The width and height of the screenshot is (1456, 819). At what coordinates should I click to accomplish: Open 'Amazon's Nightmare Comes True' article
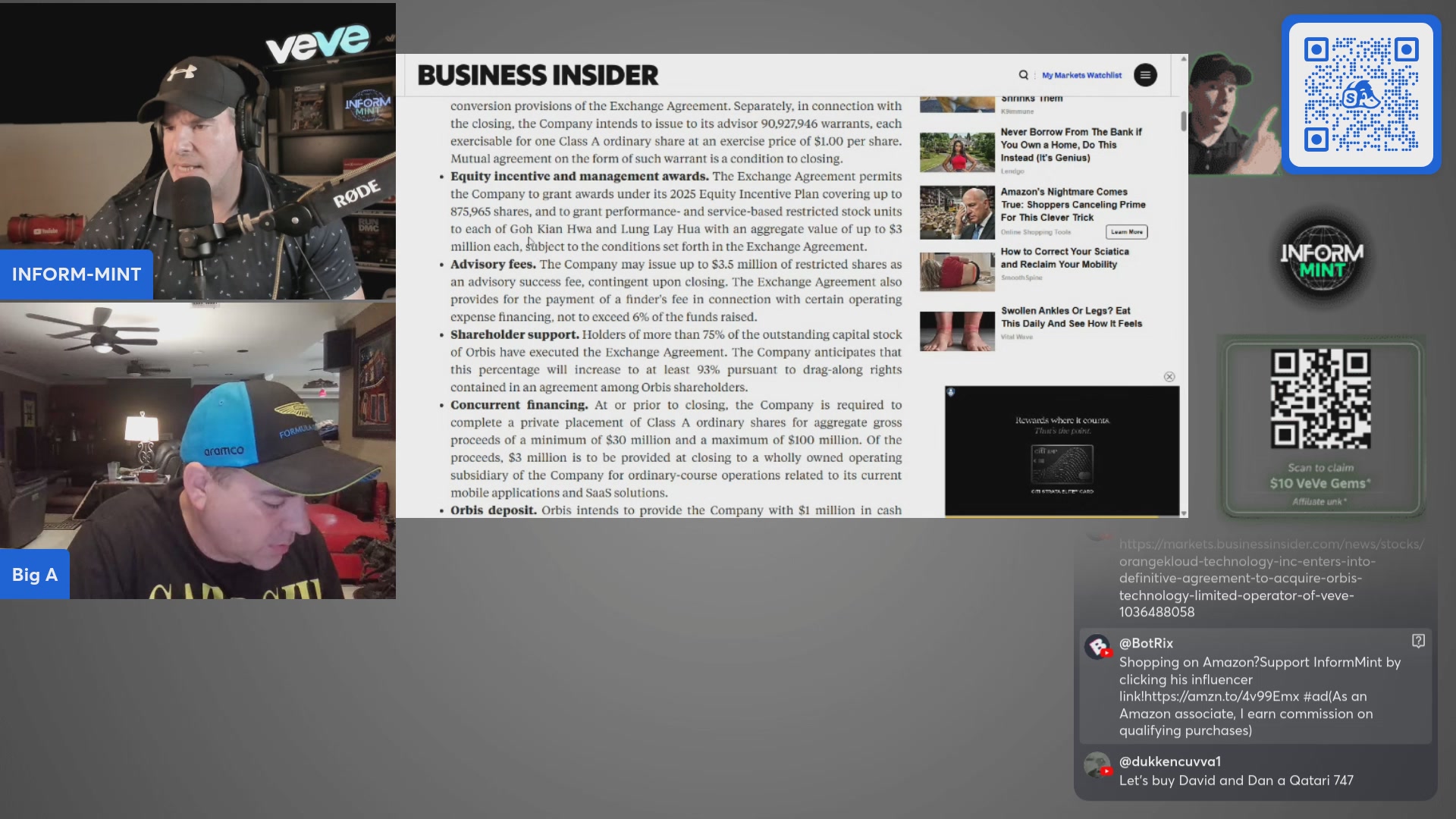tap(1073, 205)
